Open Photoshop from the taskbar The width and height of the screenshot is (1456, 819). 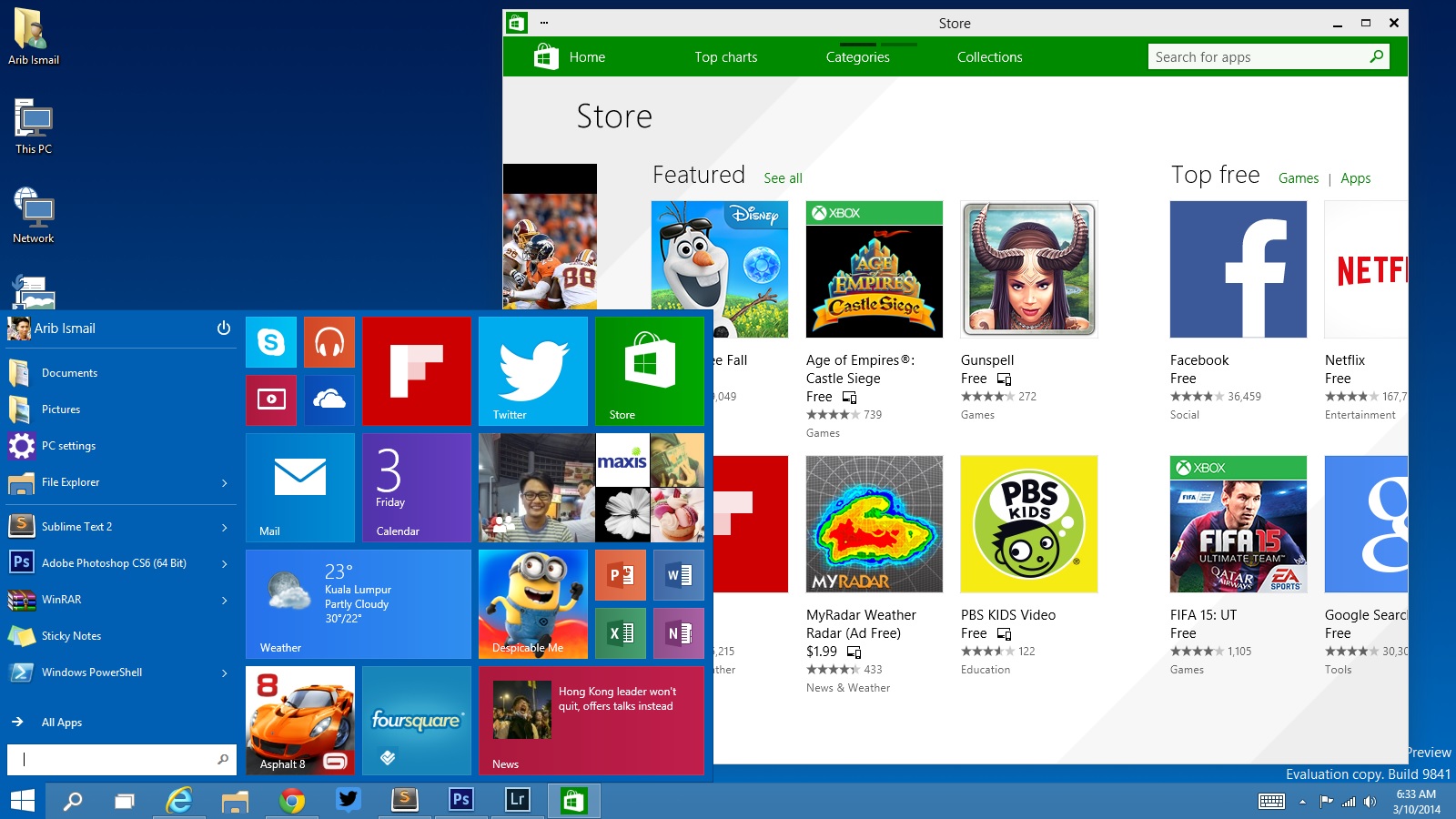pos(461,800)
